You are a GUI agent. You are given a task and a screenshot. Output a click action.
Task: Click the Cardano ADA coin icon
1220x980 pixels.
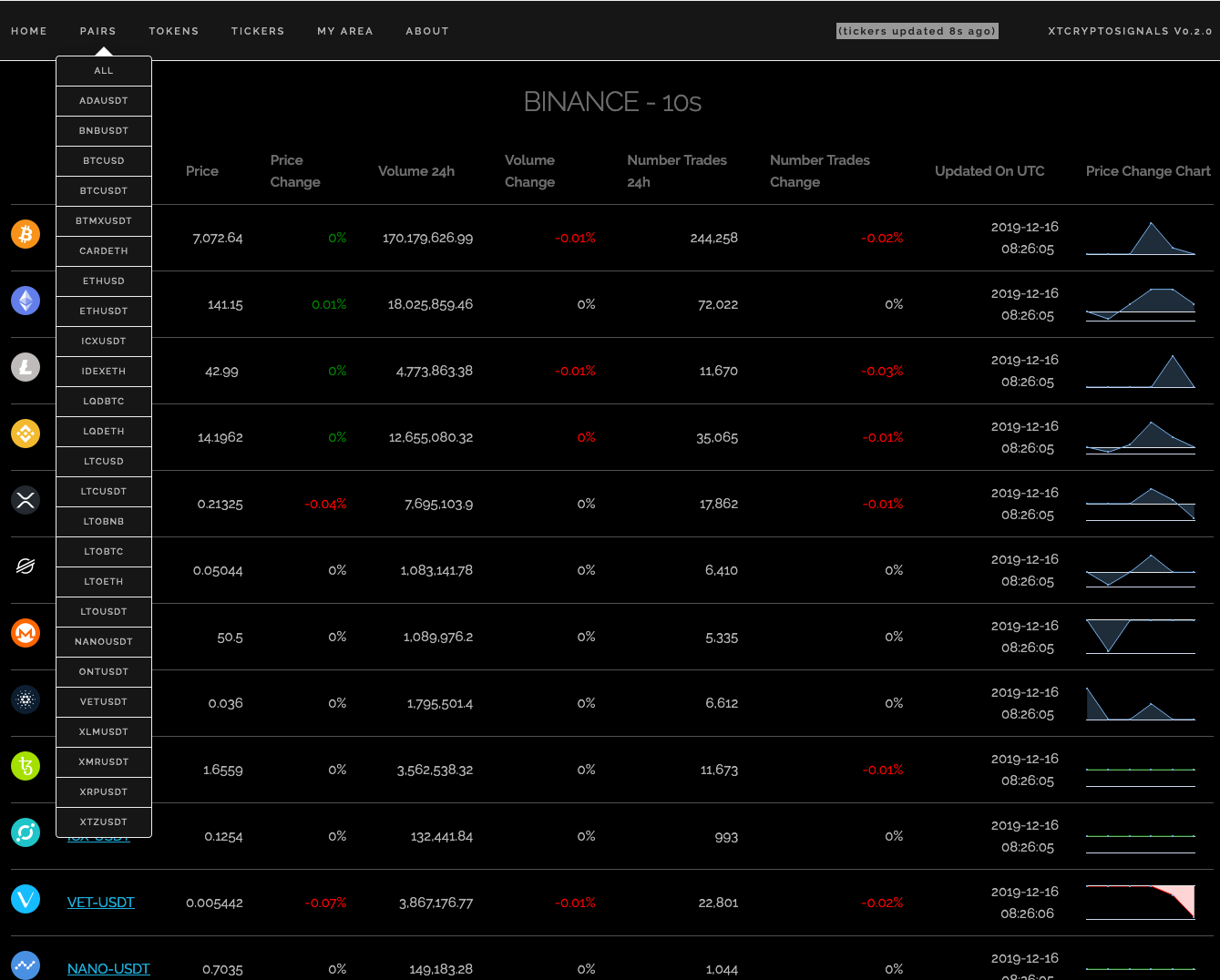coord(26,699)
